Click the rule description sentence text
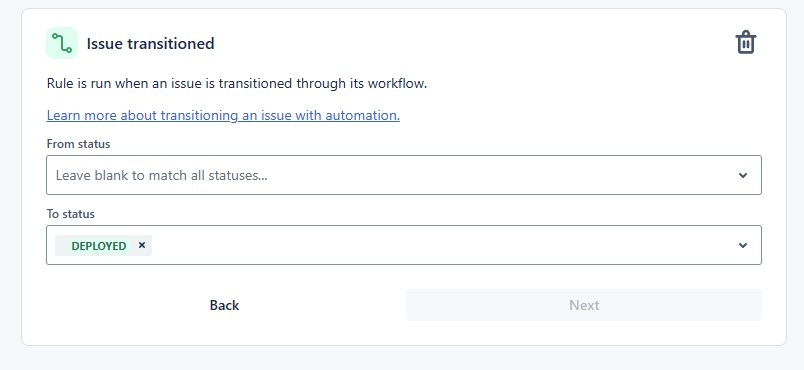 pyautogui.click(x=237, y=83)
